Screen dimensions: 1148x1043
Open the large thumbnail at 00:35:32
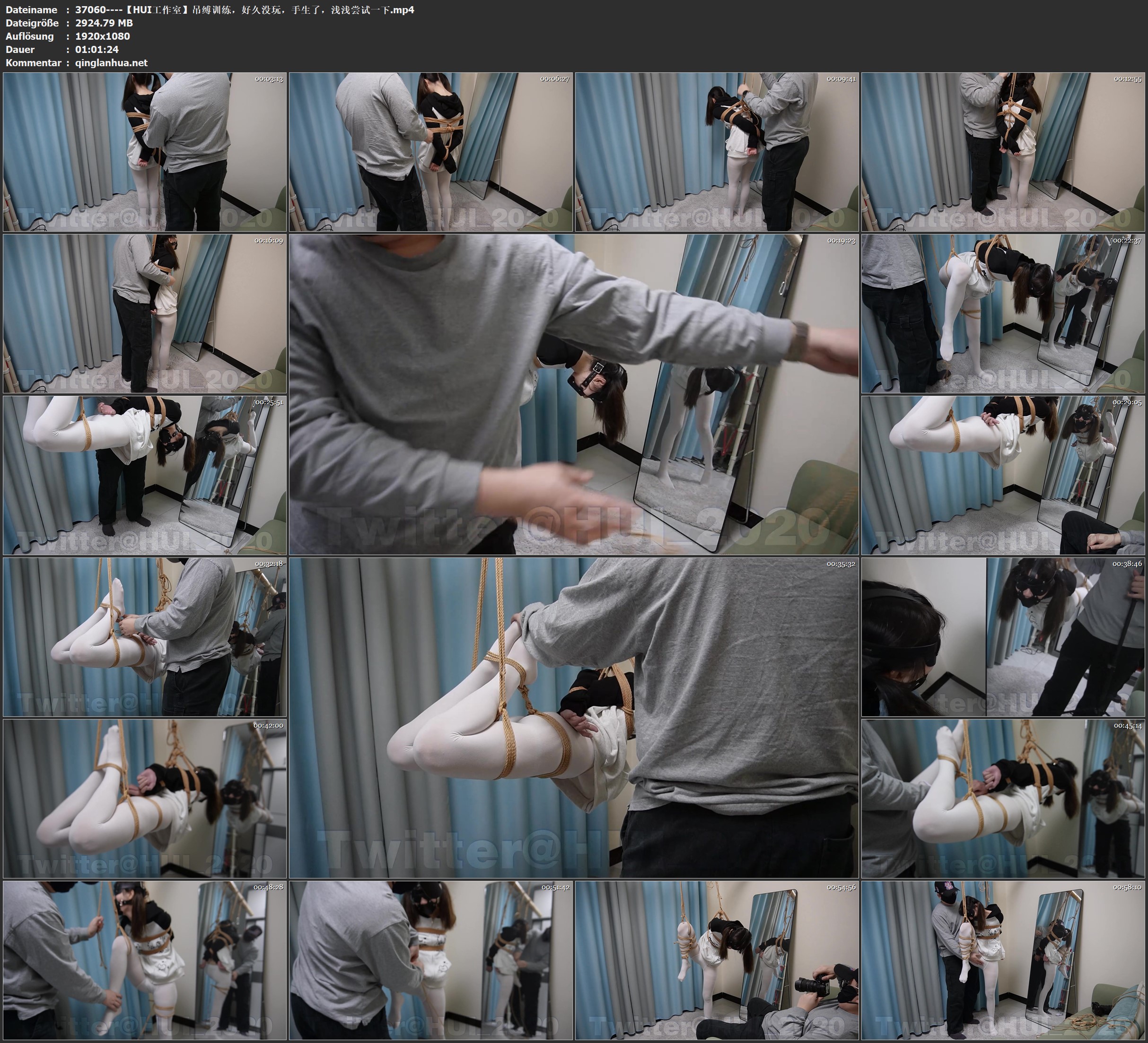coord(573,718)
